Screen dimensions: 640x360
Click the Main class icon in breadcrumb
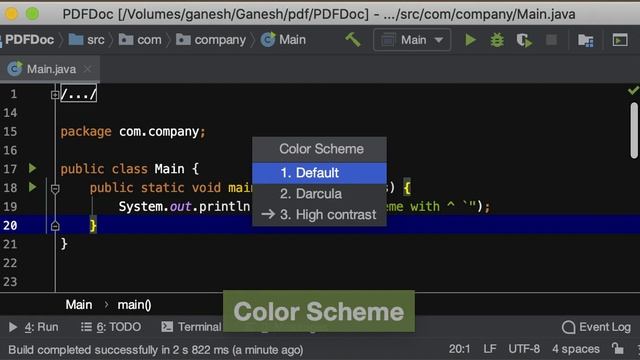268,40
